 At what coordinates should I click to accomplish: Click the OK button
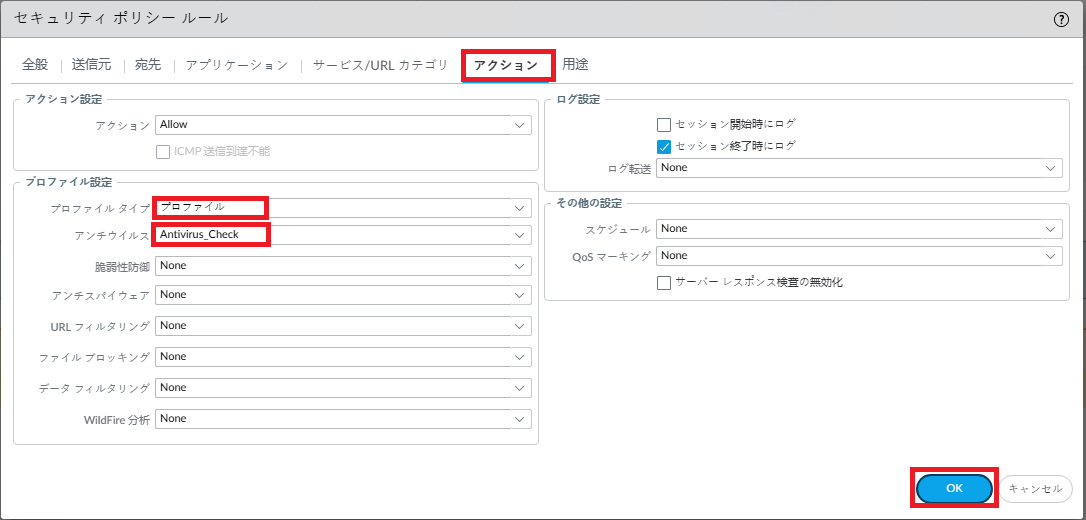click(x=954, y=488)
